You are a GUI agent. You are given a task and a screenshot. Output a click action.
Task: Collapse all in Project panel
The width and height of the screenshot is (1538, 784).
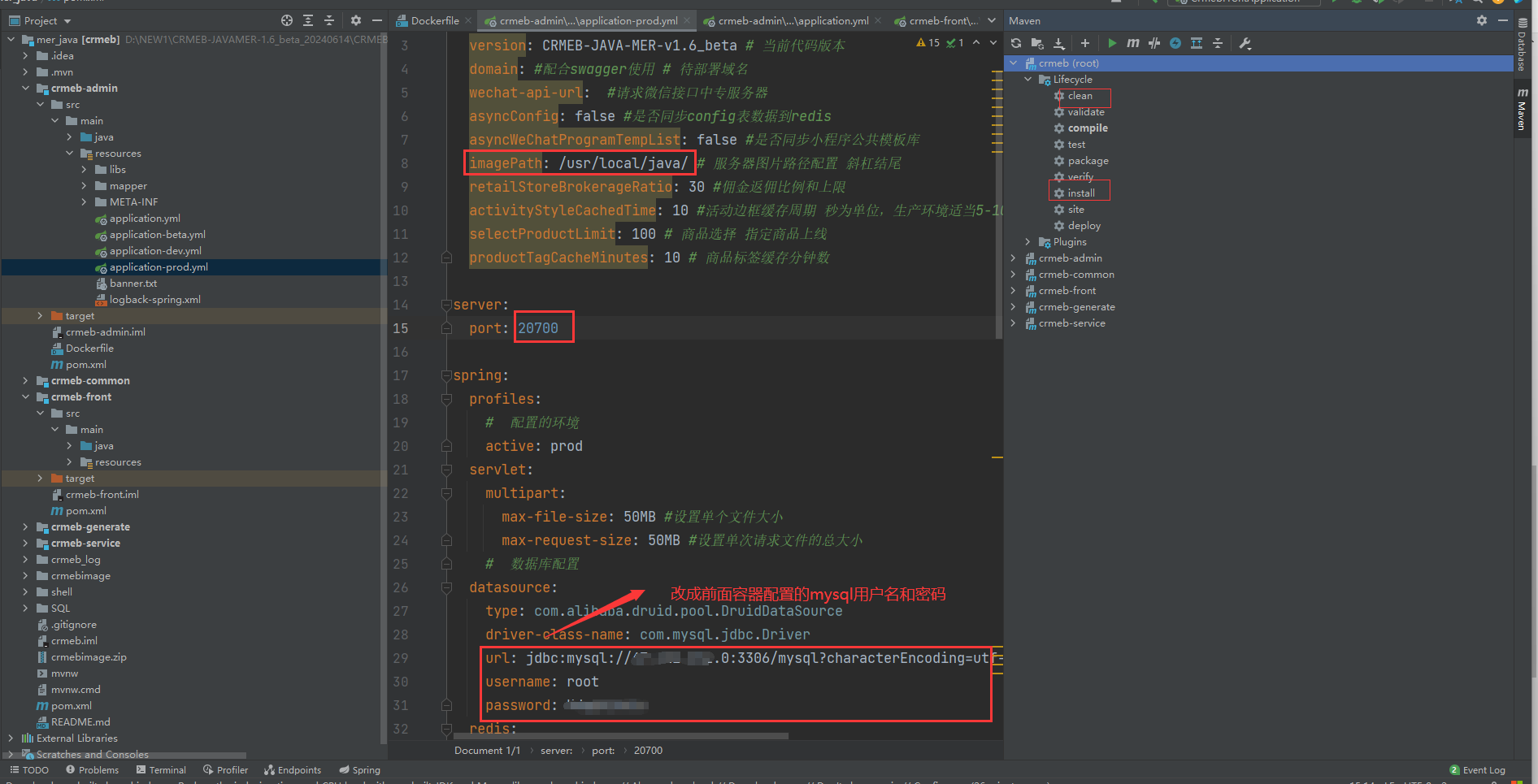(329, 20)
